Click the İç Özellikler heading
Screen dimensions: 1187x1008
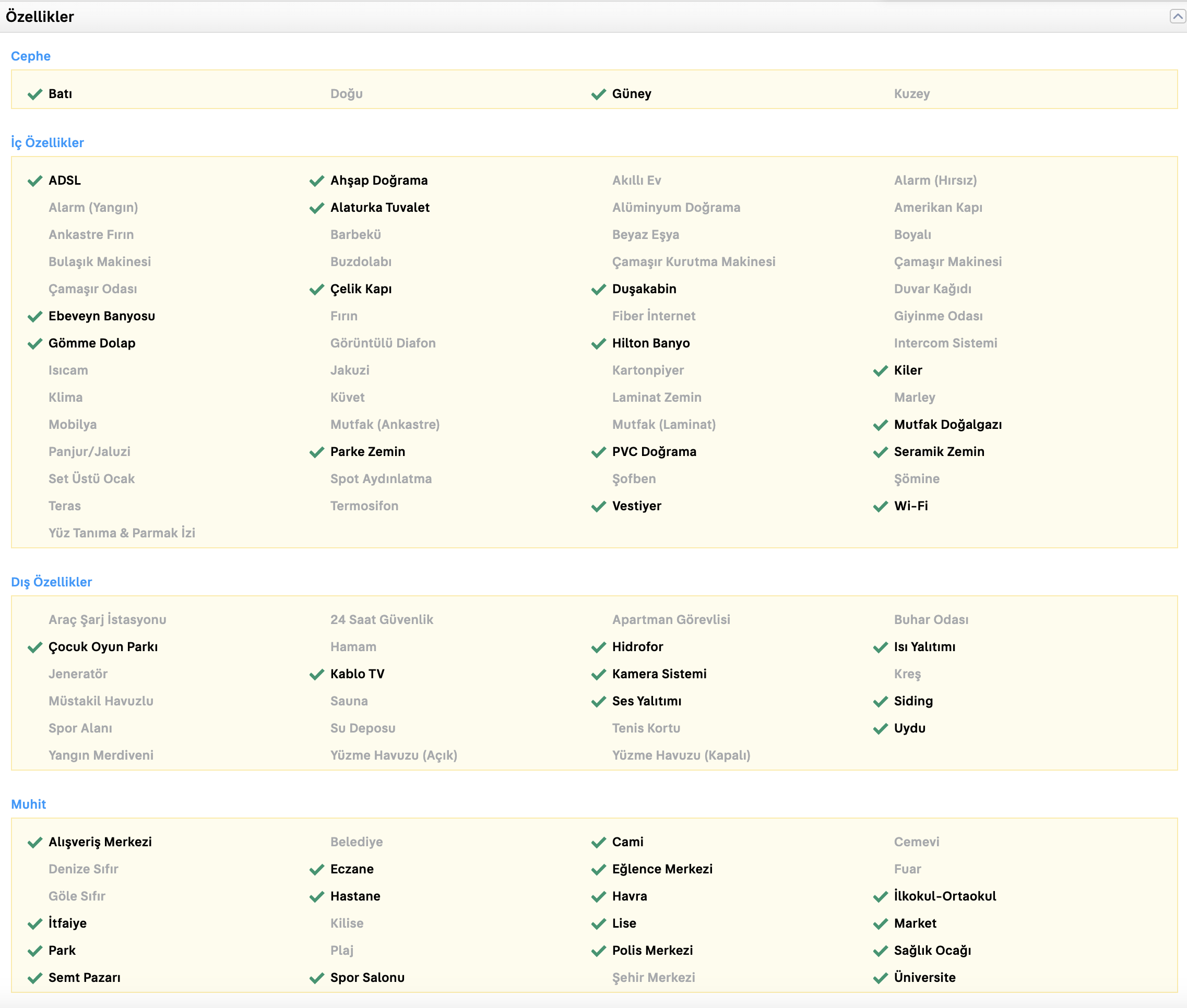(48, 143)
